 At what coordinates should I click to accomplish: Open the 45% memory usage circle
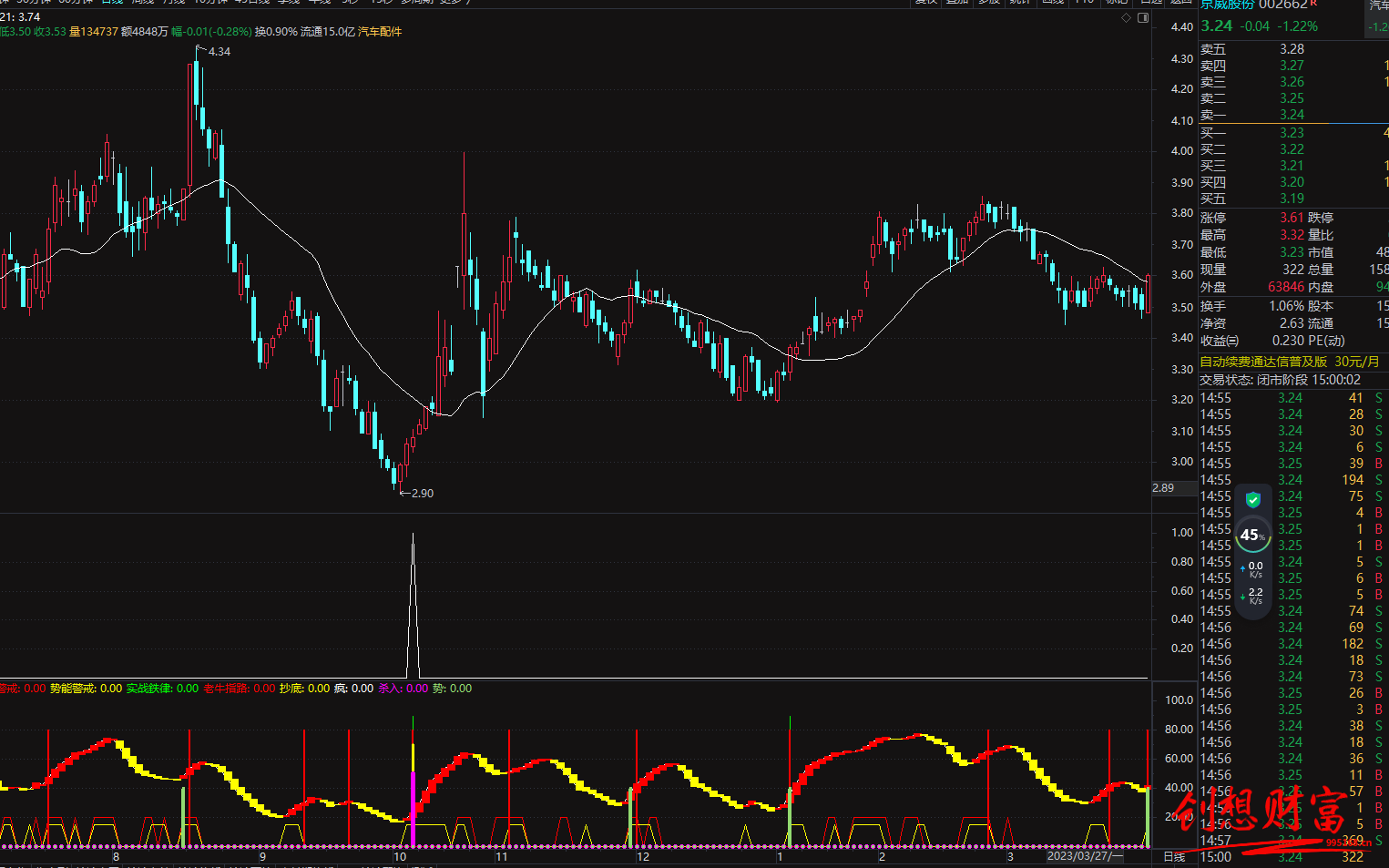pos(1252,536)
